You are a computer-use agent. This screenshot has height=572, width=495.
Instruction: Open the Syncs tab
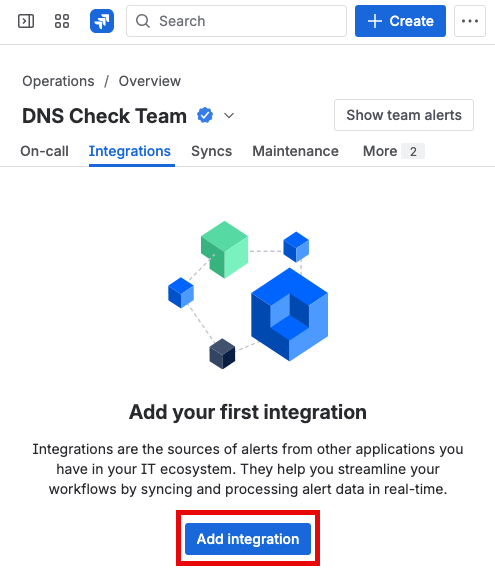click(x=212, y=151)
